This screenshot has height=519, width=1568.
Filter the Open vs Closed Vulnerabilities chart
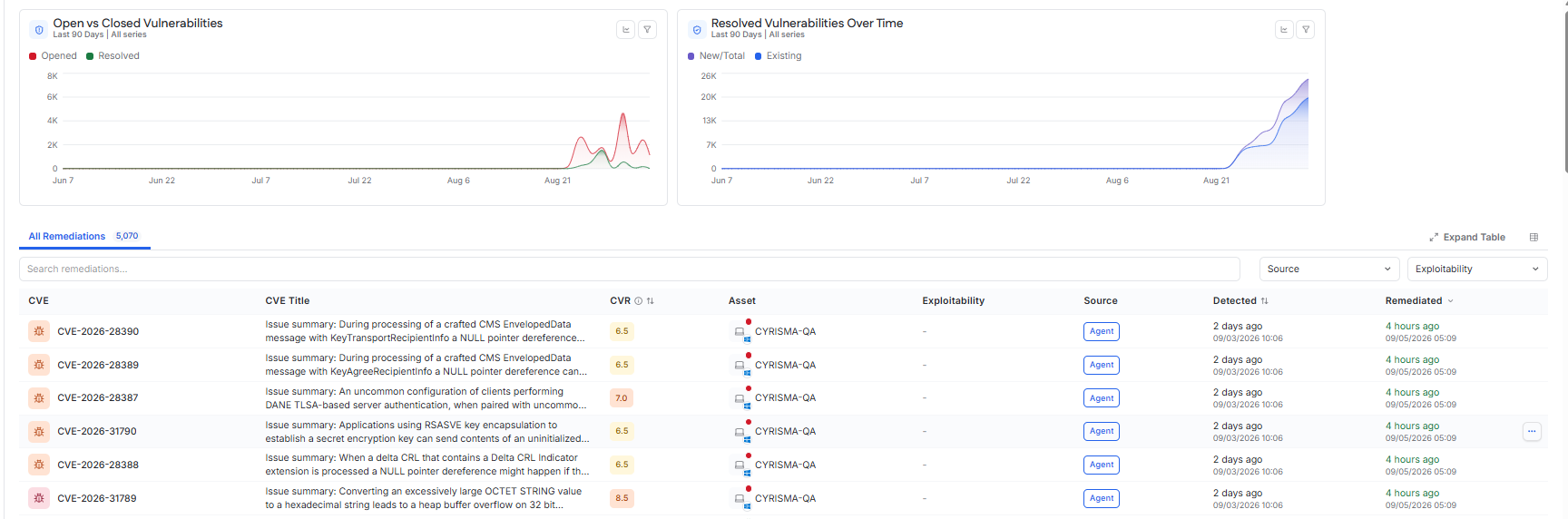pyautogui.click(x=647, y=30)
